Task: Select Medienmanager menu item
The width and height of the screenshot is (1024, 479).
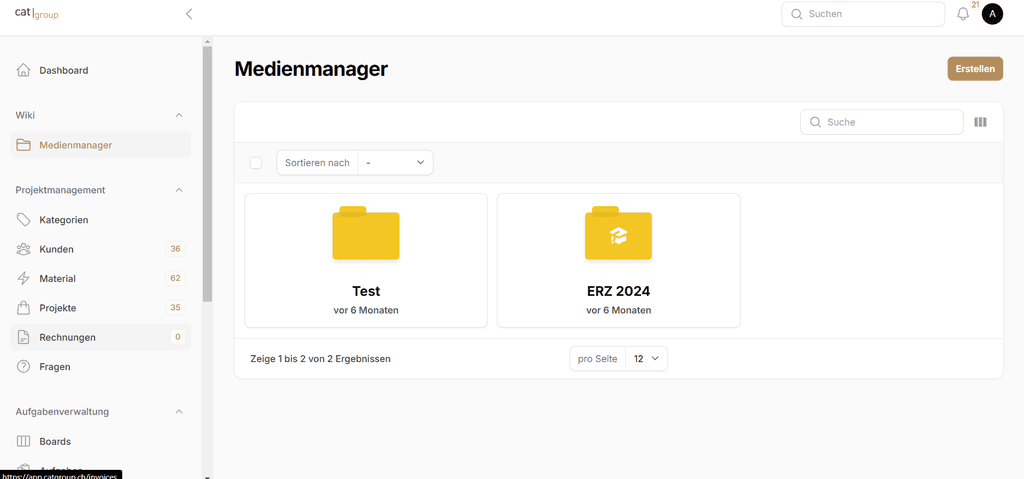Action: [x=101, y=145]
